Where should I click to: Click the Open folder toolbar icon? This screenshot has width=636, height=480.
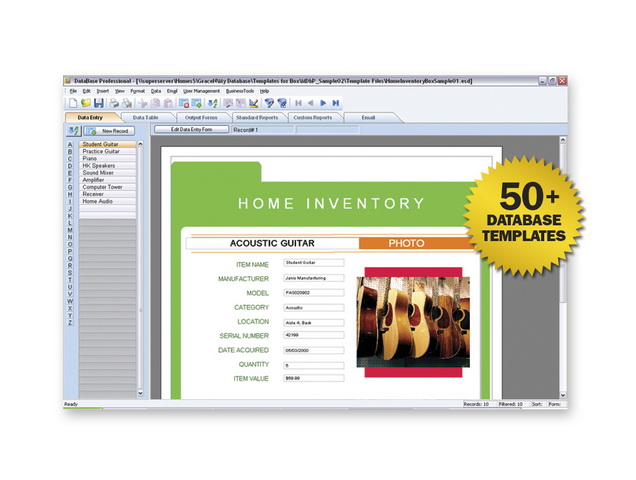tap(86, 103)
